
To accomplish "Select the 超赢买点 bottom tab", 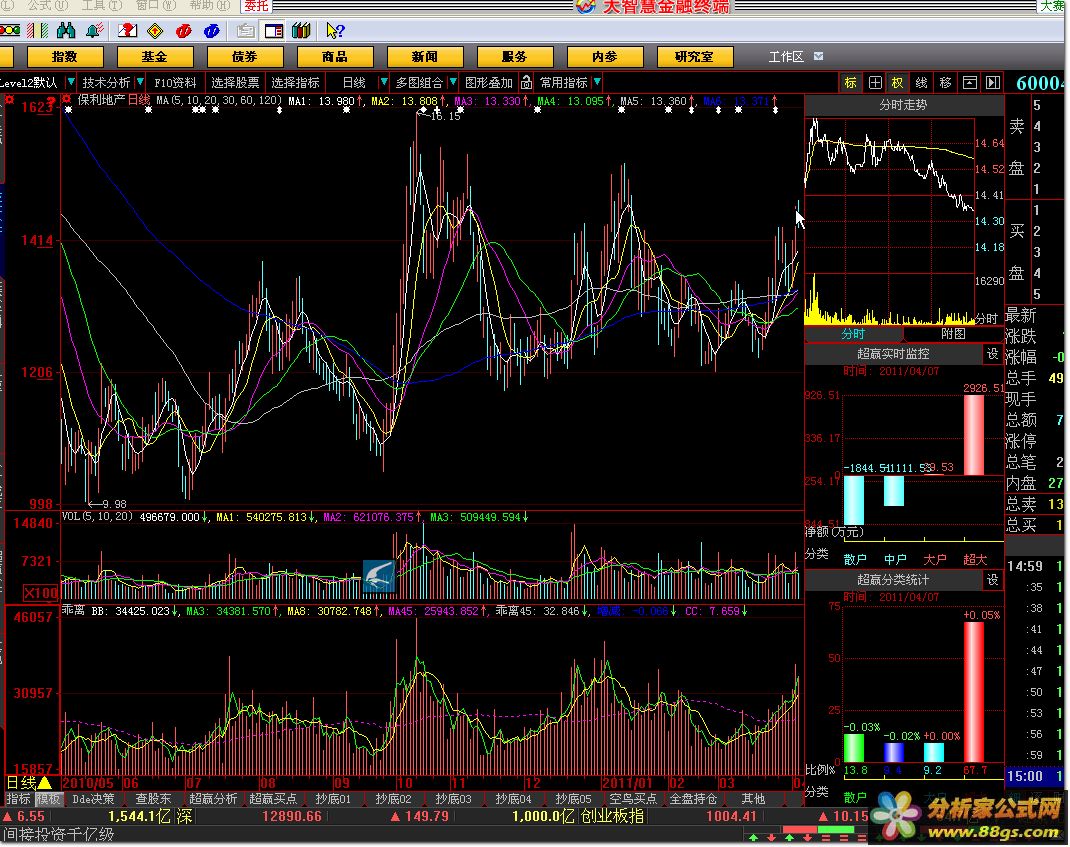I will coord(273,799).
